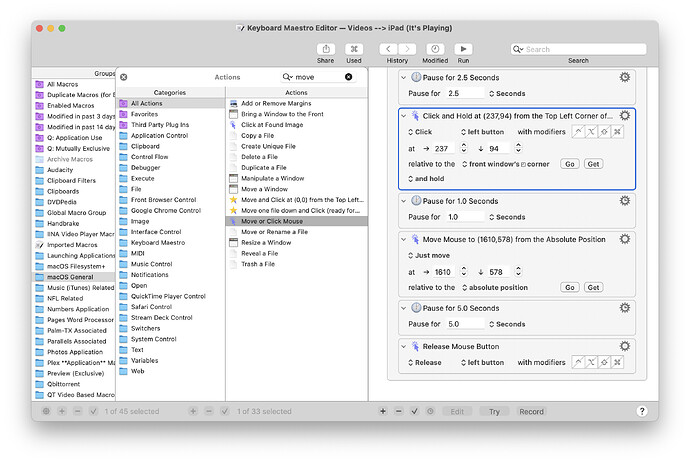Open gear menu for Release Mouse Button action
Image resolution: width=690 pixels, height=463 pixels.
click(x=625, y=346)
